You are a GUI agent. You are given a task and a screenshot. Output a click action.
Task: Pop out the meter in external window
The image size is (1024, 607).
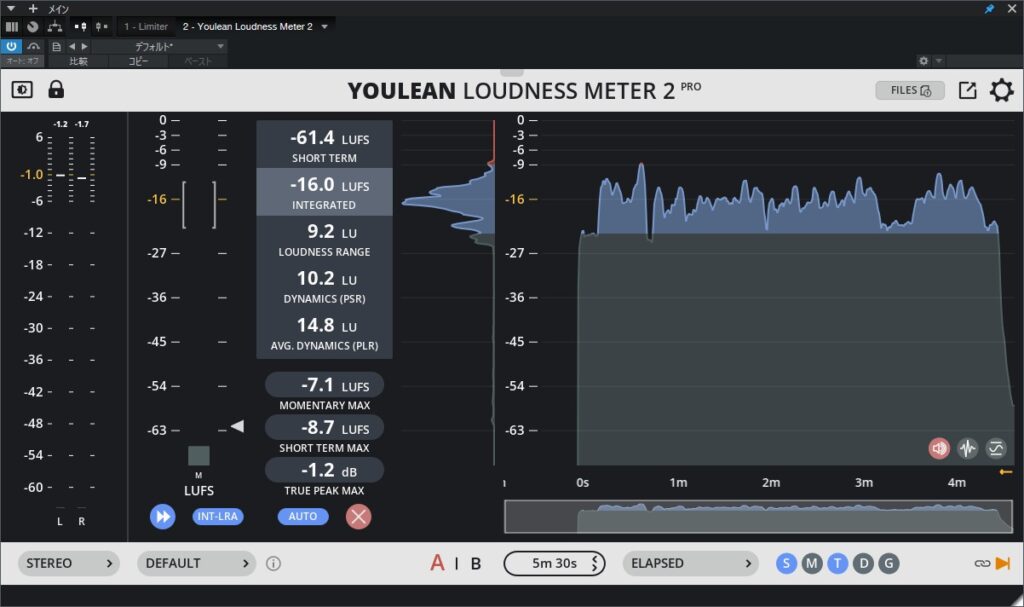[967, 90]
